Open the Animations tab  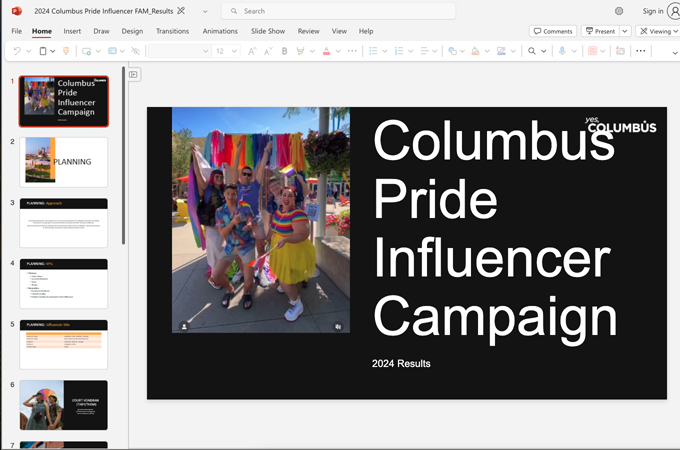pos(220,31)
